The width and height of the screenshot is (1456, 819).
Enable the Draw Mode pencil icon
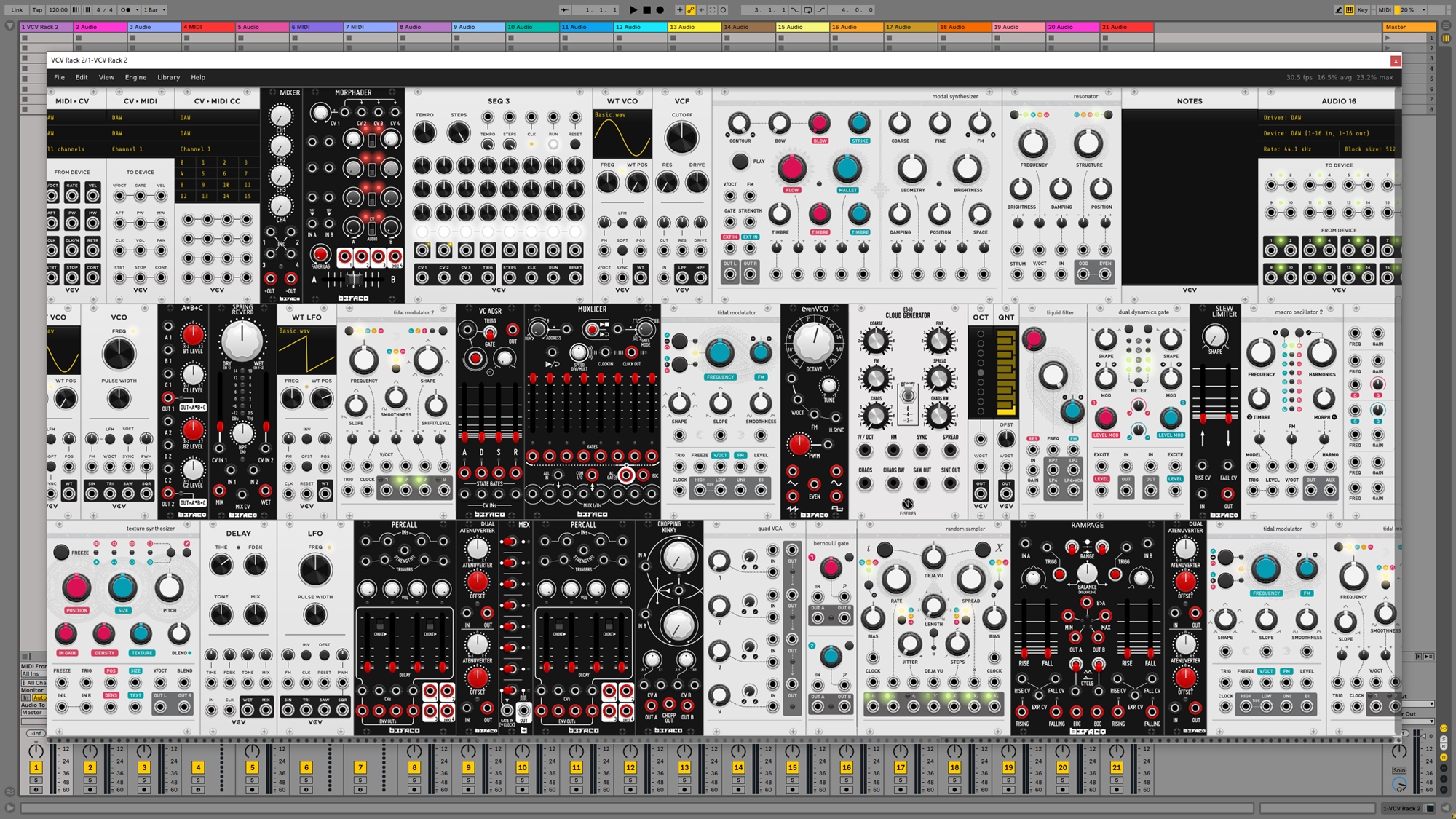1338,10
